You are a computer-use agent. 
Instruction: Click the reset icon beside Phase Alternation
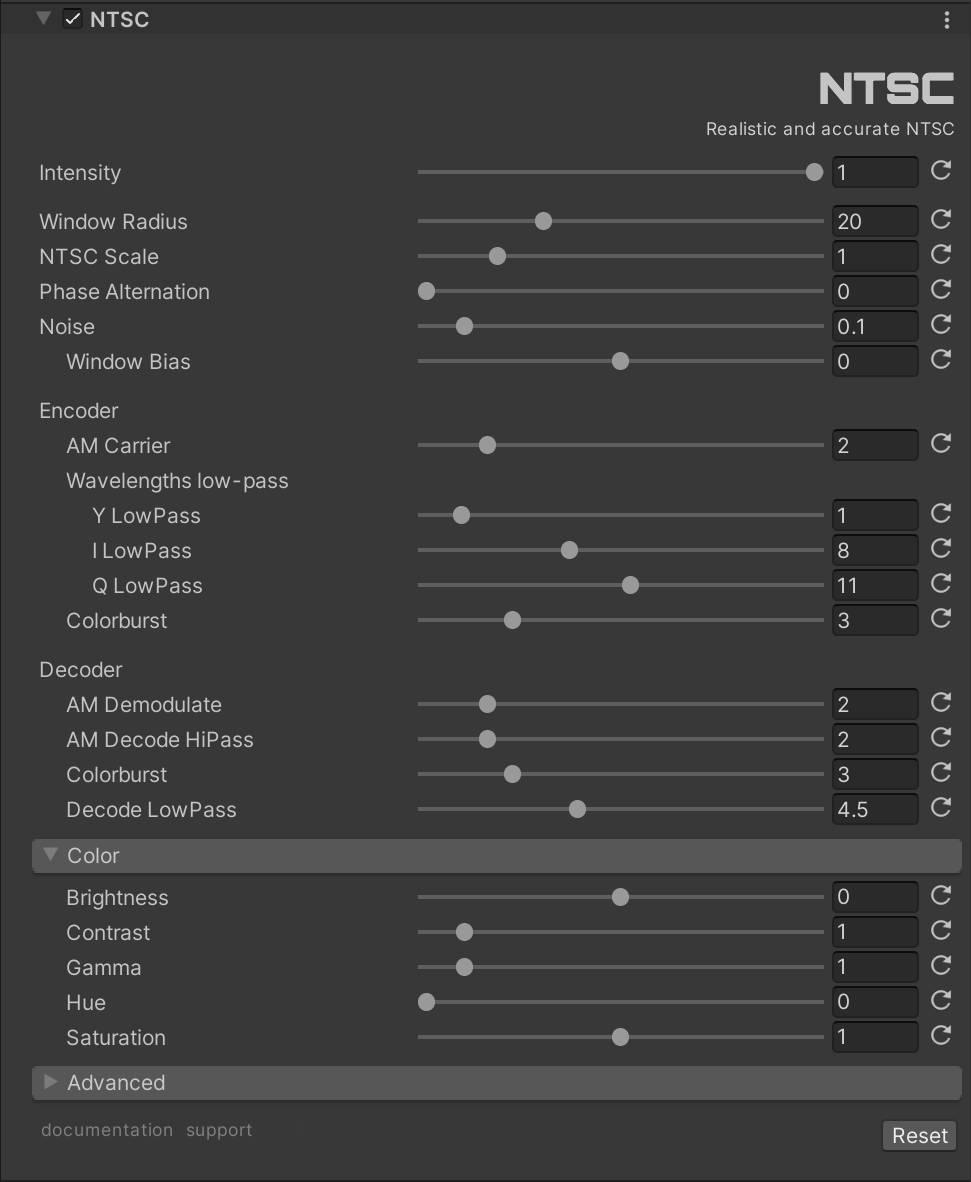[x=940, y=290]
